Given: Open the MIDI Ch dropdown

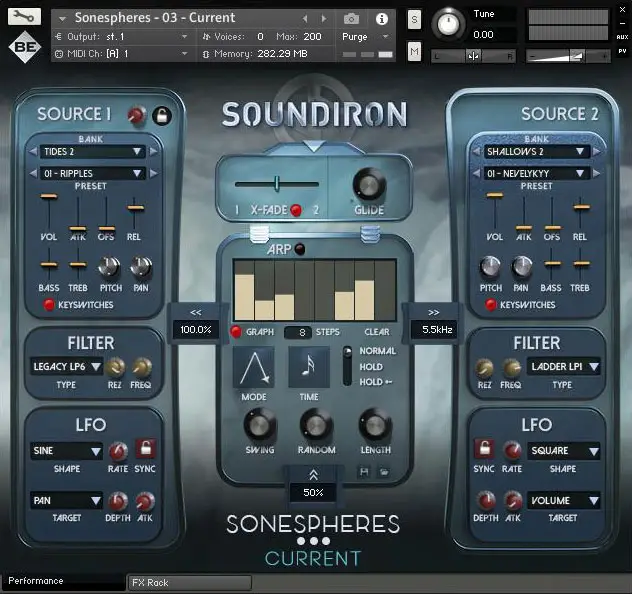Looking at the screenshot, I should coord(122,54).
